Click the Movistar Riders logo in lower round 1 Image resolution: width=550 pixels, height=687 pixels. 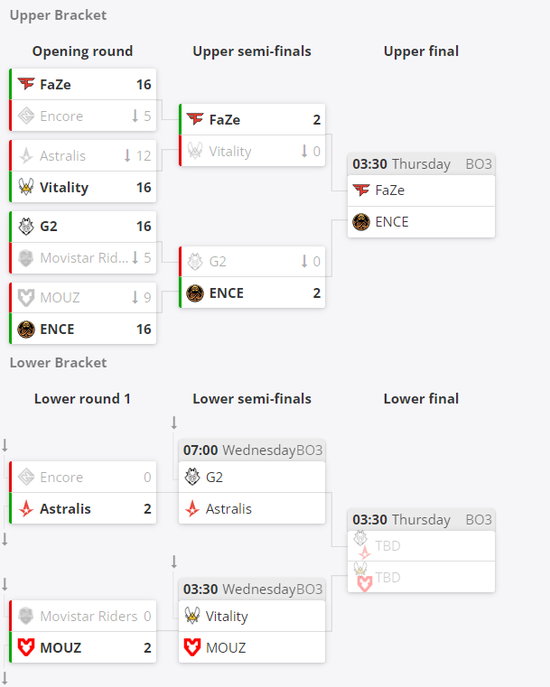pos(26,616)
